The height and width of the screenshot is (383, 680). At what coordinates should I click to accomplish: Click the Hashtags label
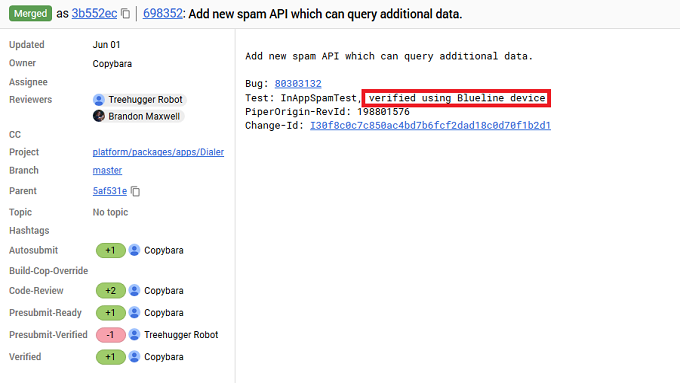29,230
